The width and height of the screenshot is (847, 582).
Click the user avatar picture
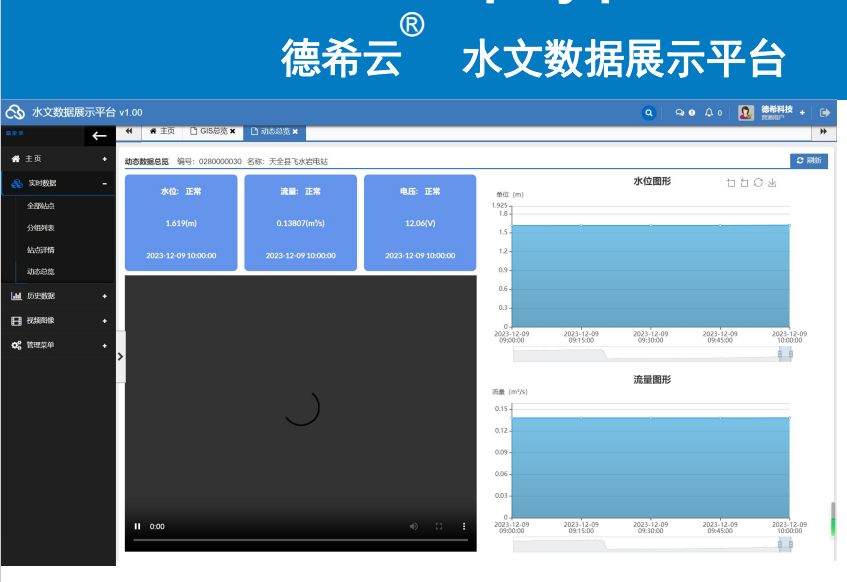click(745, 112)
